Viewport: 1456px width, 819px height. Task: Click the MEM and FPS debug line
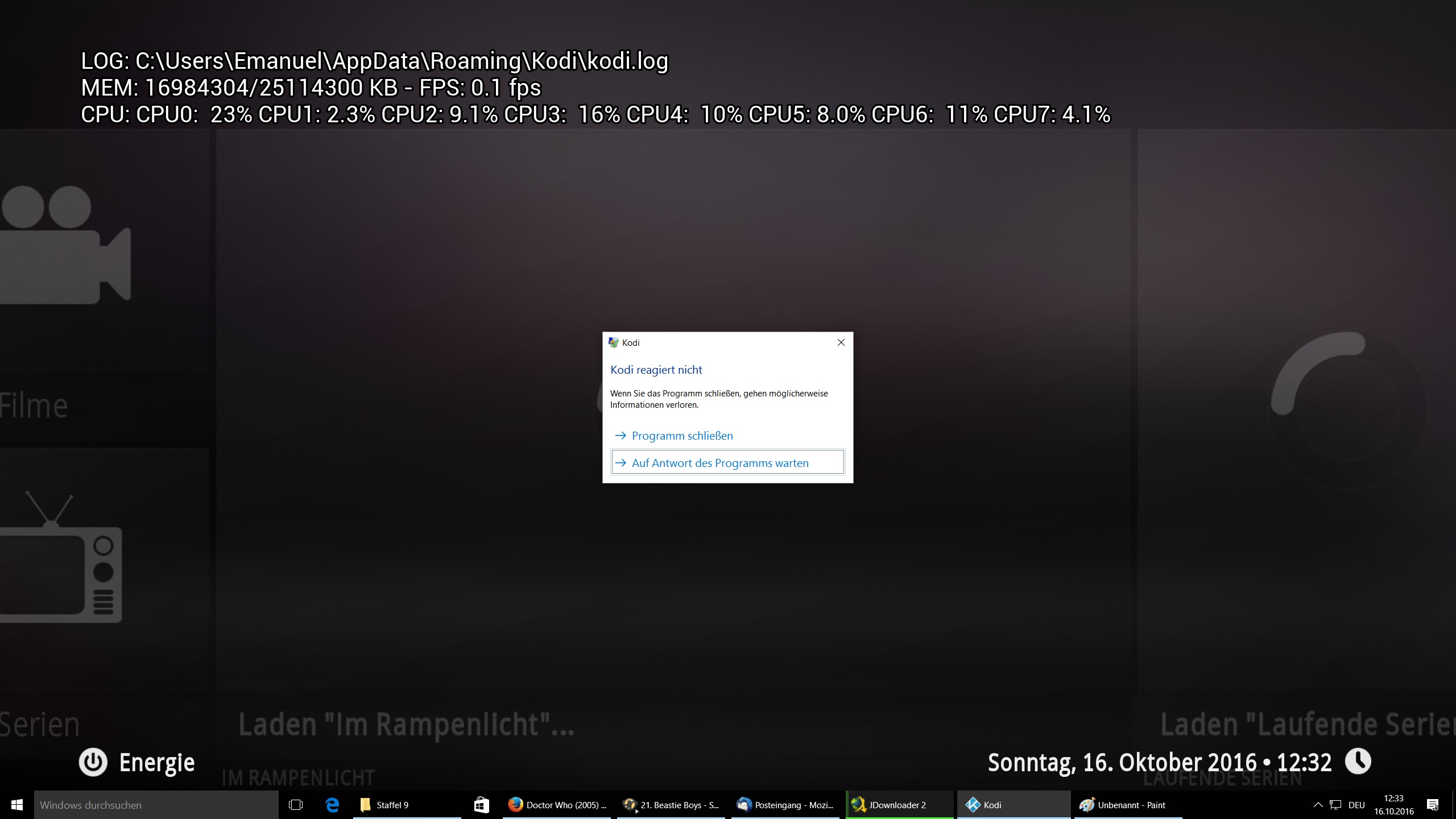(311, 88)
